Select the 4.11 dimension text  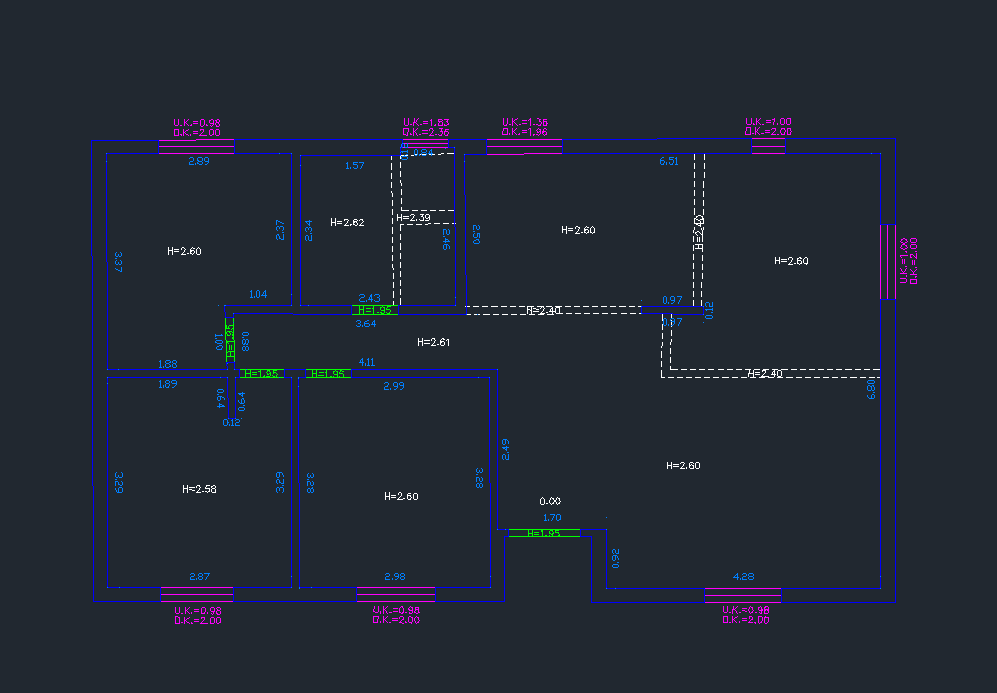367,362
